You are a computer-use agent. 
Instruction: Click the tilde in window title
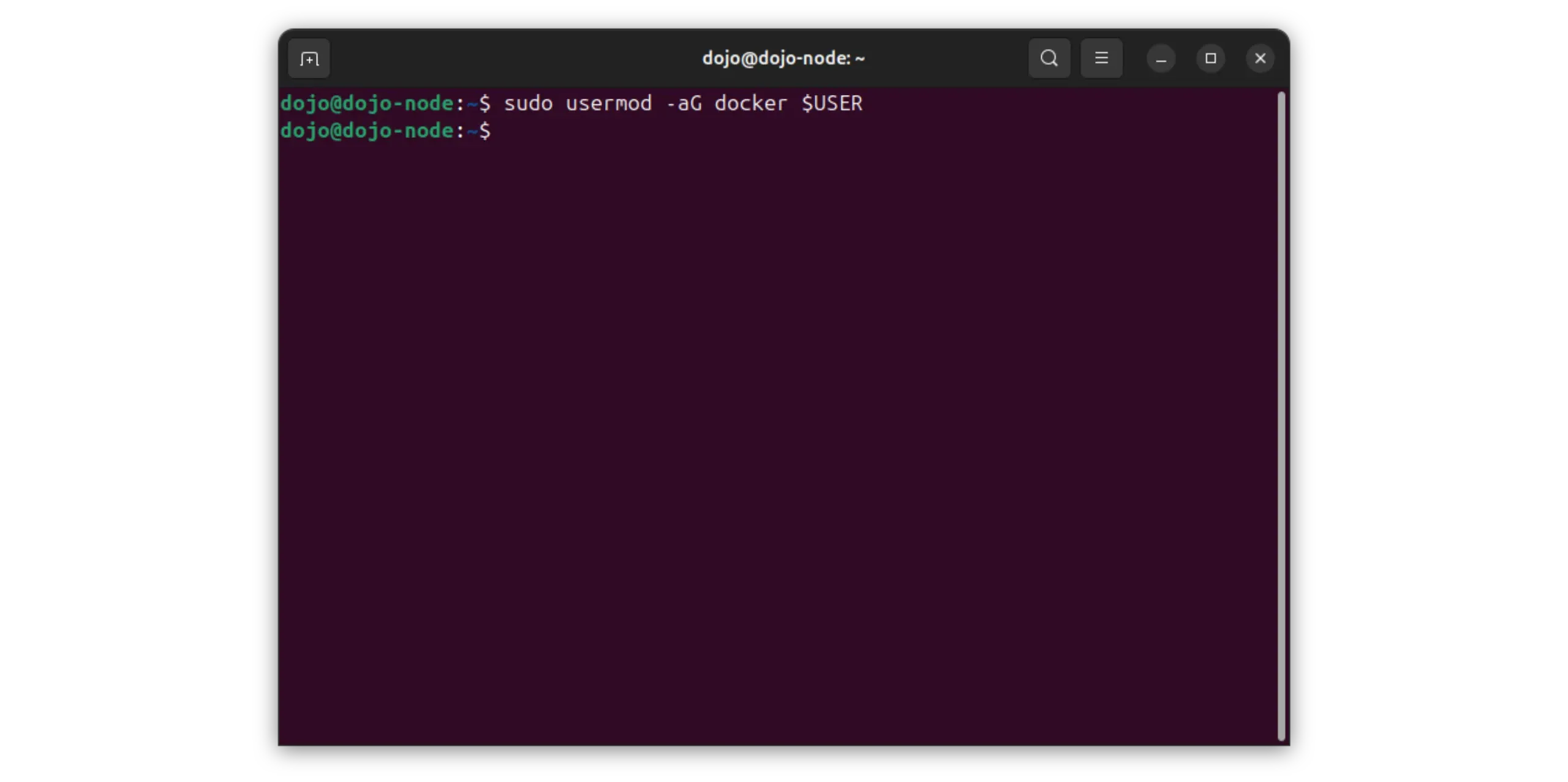pos(860,59)
